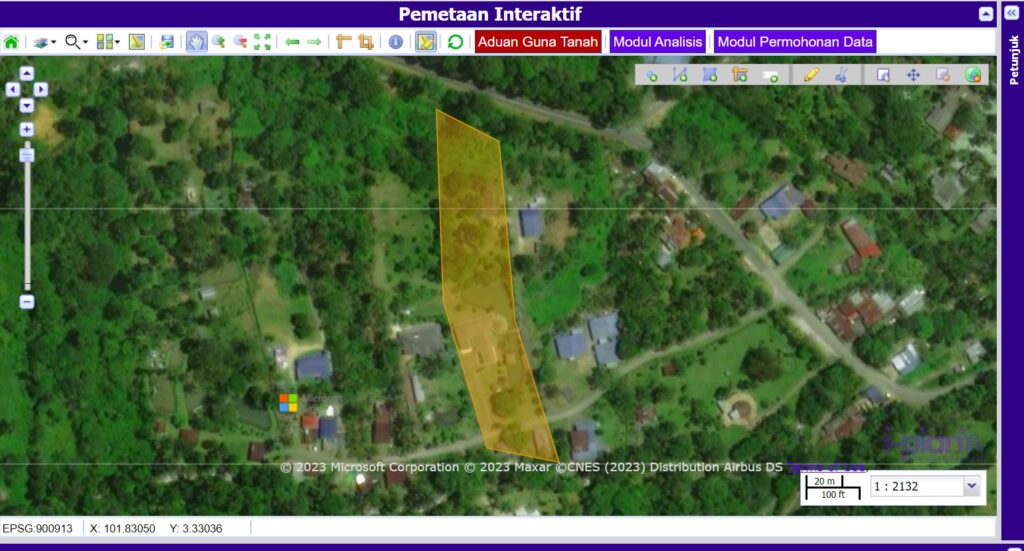The image size is (1024, 551).
Task: Select the pencil edit drawing tool
Action: click(x=811, y=75)
